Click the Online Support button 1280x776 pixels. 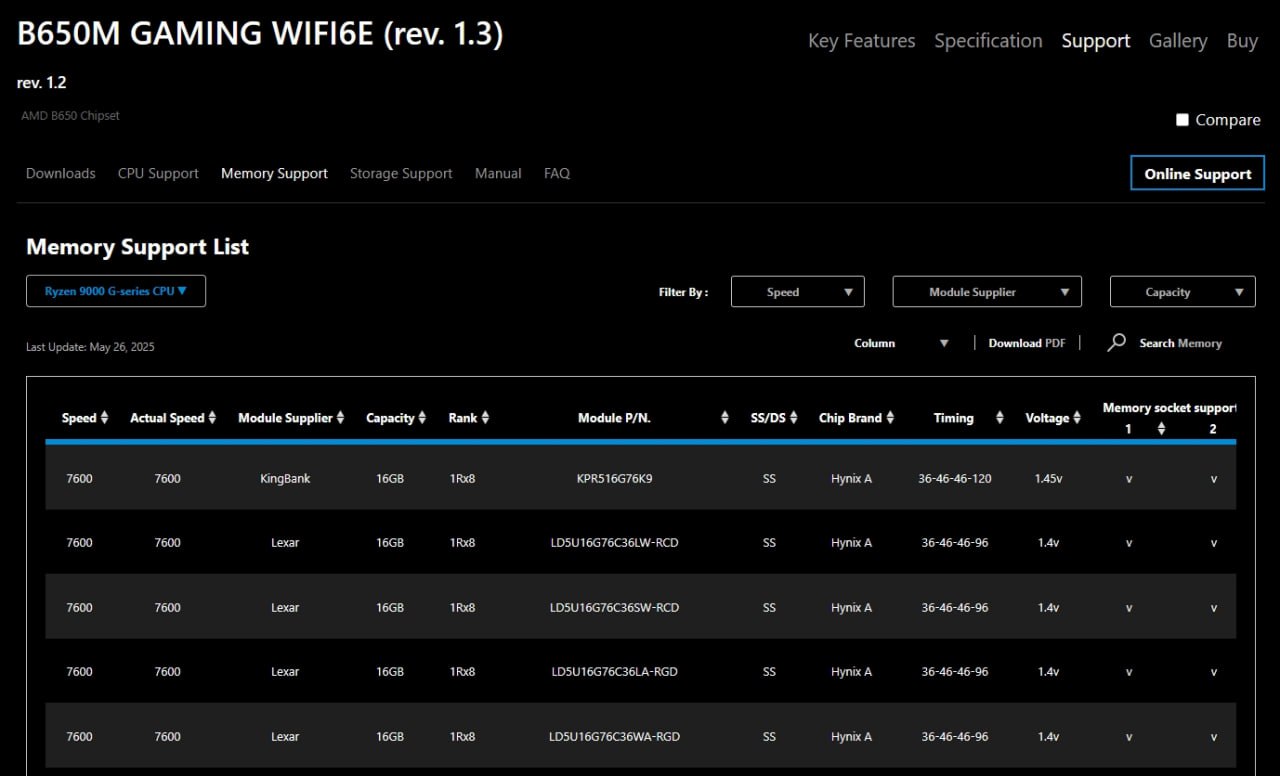[1198, 173]
